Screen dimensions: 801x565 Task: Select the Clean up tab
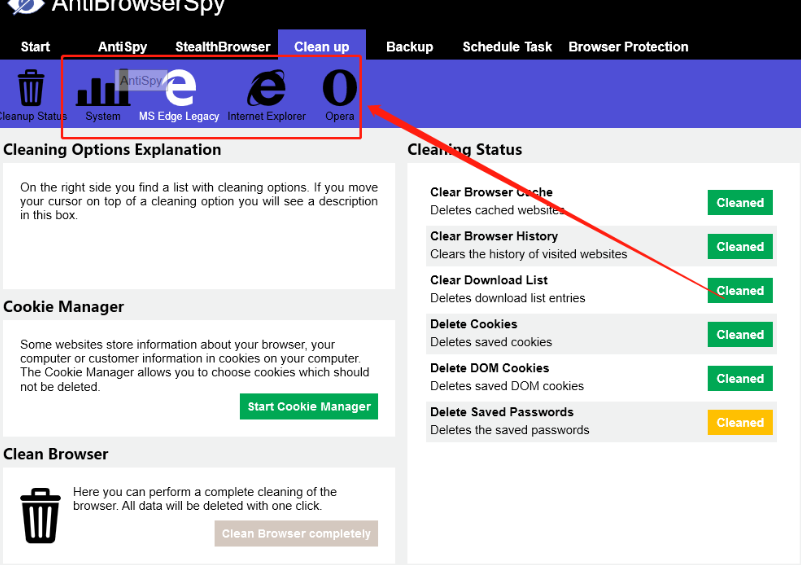pyautogui.click(x=322, y=46)
